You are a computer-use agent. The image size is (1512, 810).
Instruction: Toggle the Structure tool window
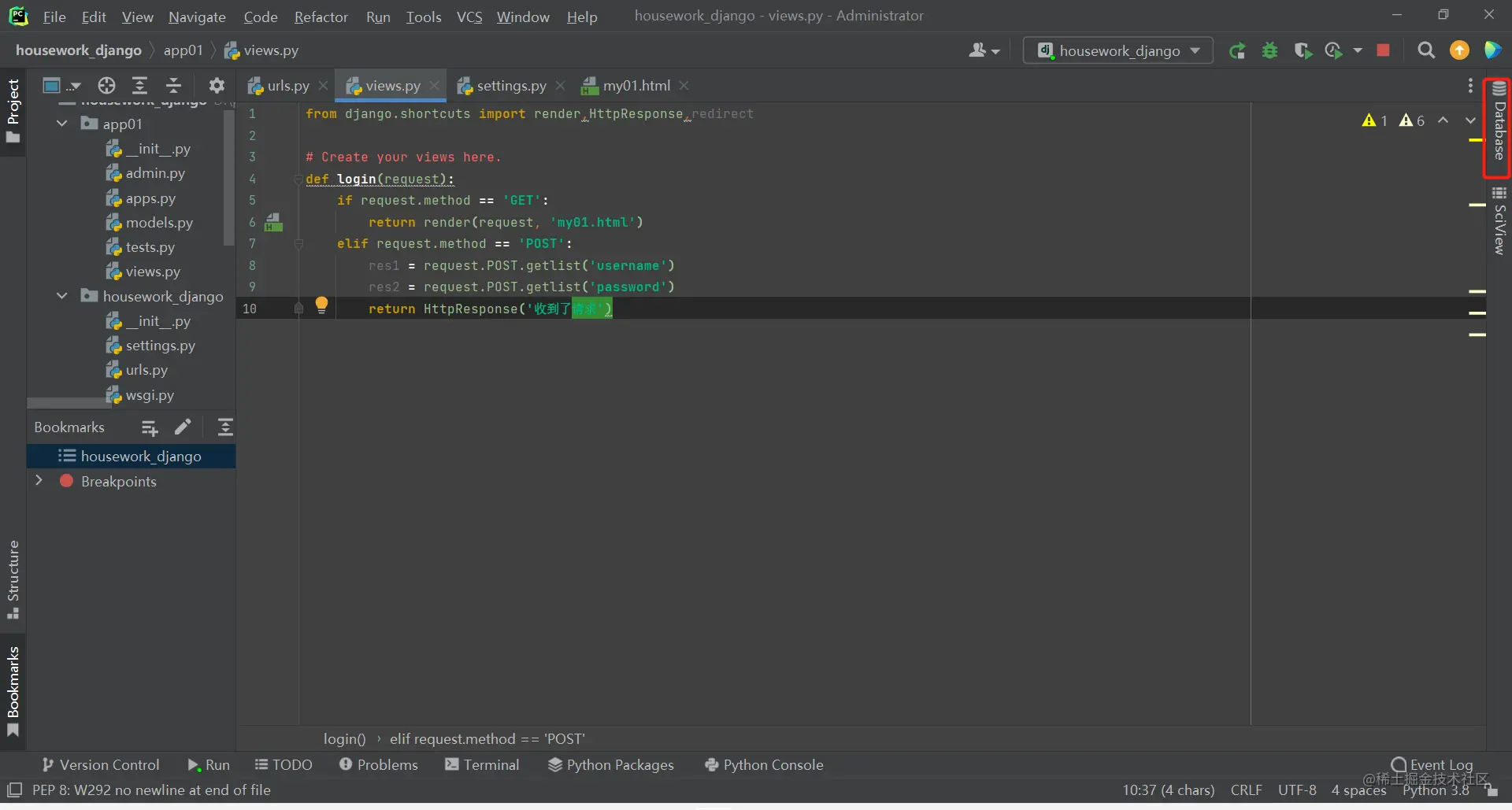click(13, 579)
